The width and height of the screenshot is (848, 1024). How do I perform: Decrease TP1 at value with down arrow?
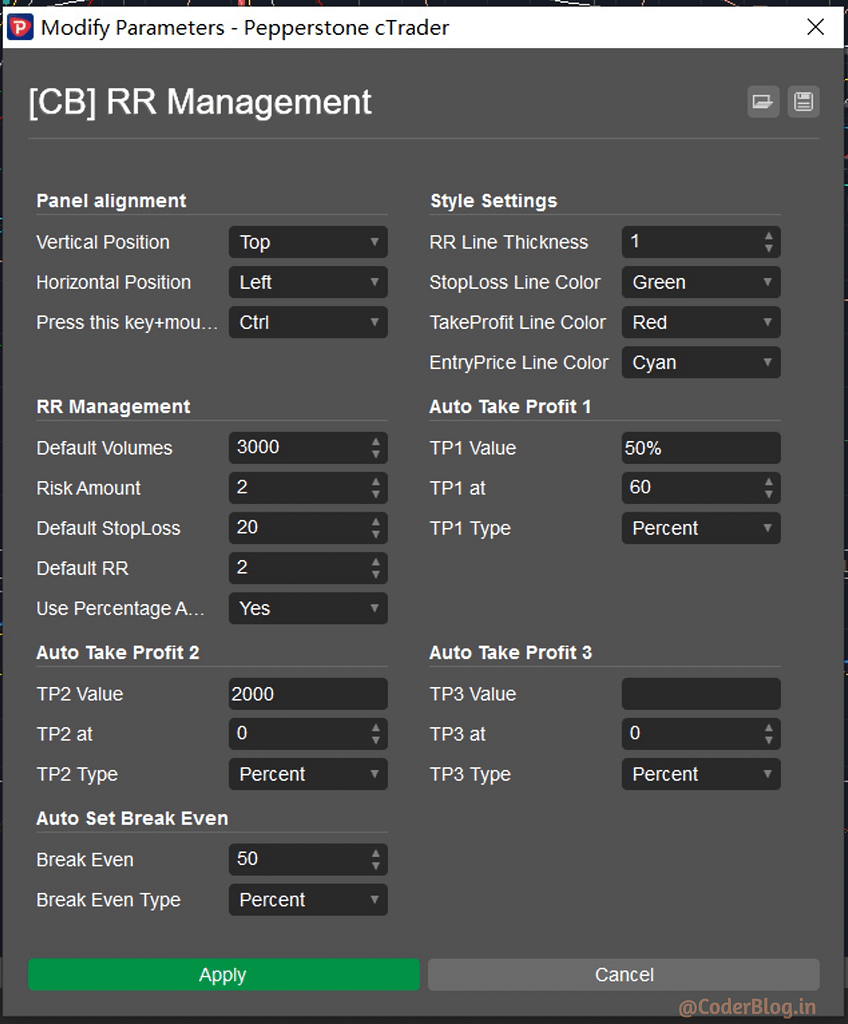(x=769, y=494)
